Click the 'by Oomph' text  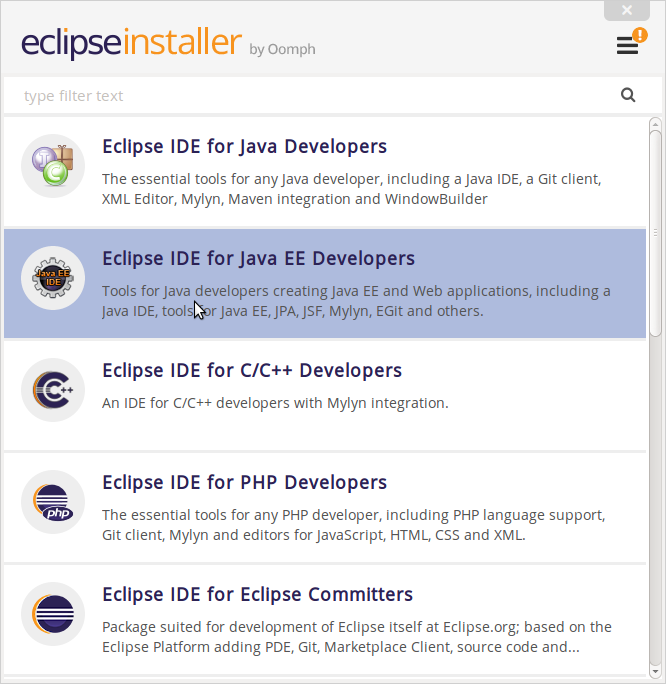point(282,49)
